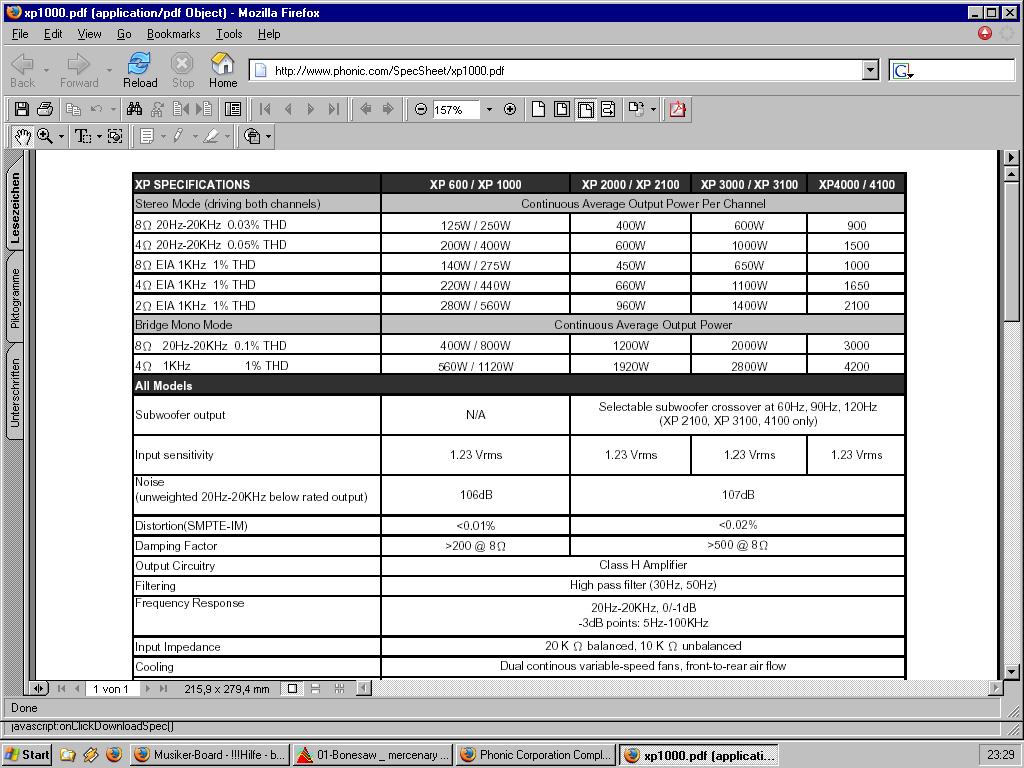Click the Next View arrow
Screen dimensions: 1024x768
tap(388, 109)
